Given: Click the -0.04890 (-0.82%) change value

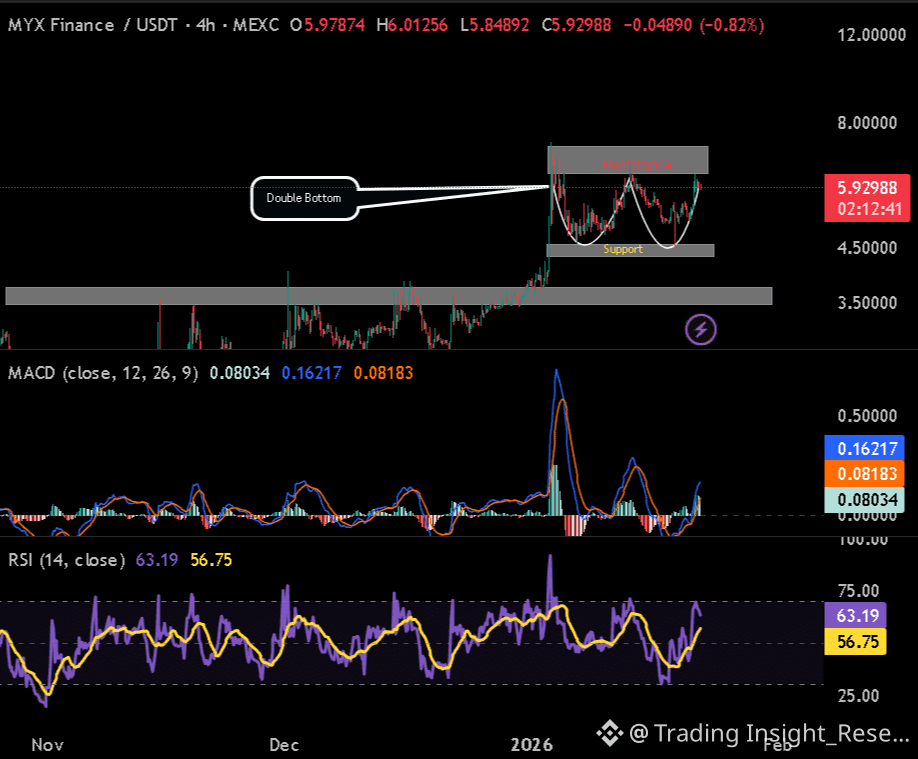Looking at the screenshot, I should coord(694,25).
